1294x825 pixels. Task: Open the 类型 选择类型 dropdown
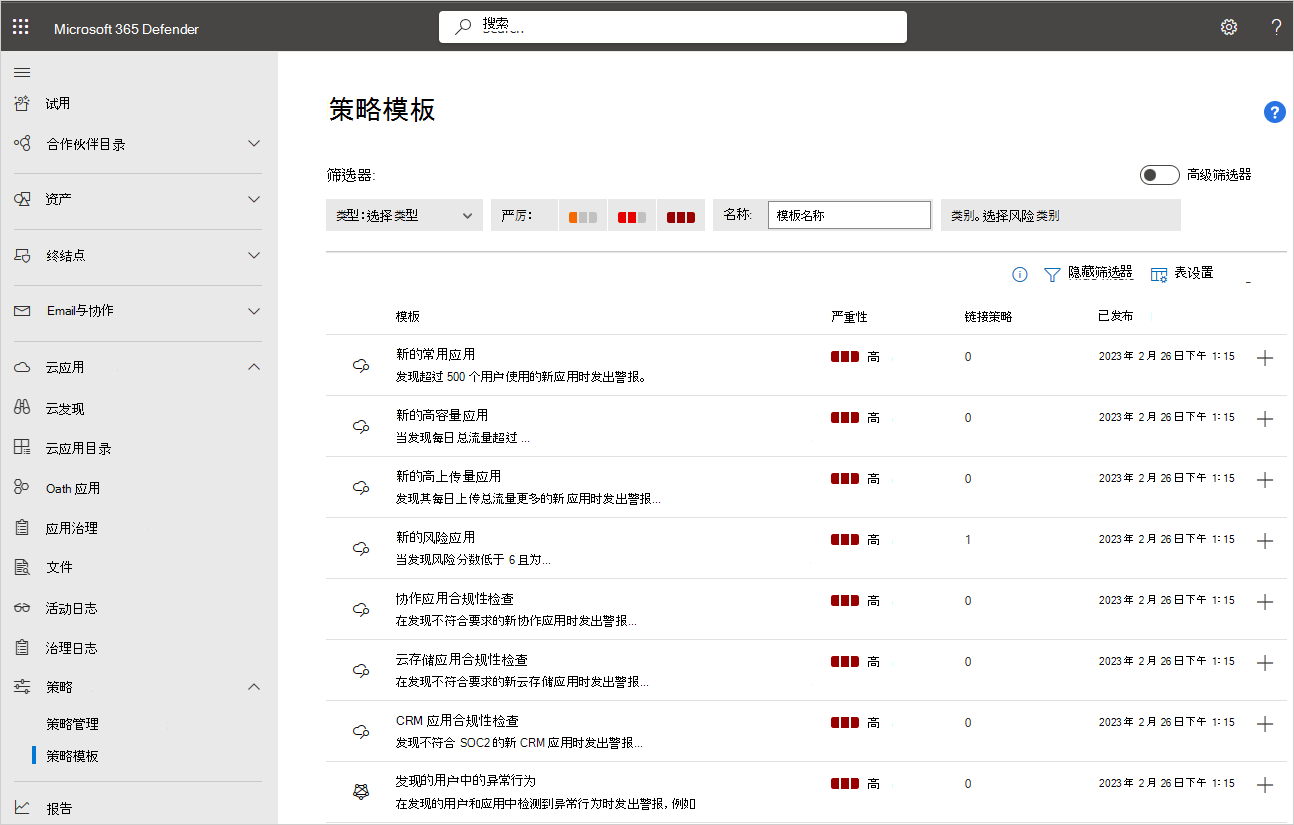coord(404,215)
